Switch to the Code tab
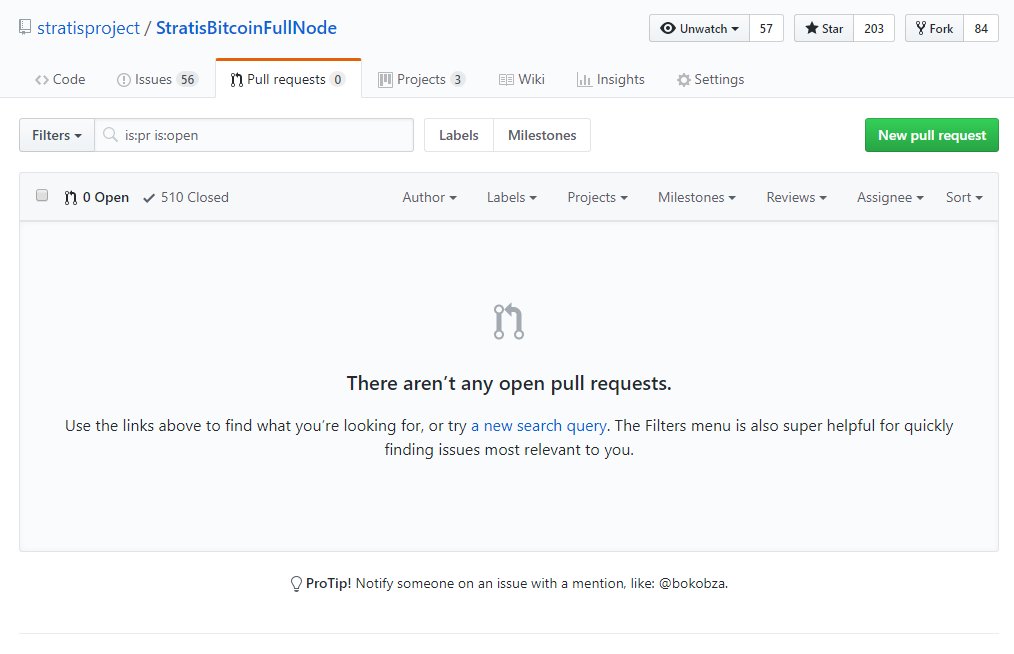Screen dimensions: 1014x654 pos(60,80)
